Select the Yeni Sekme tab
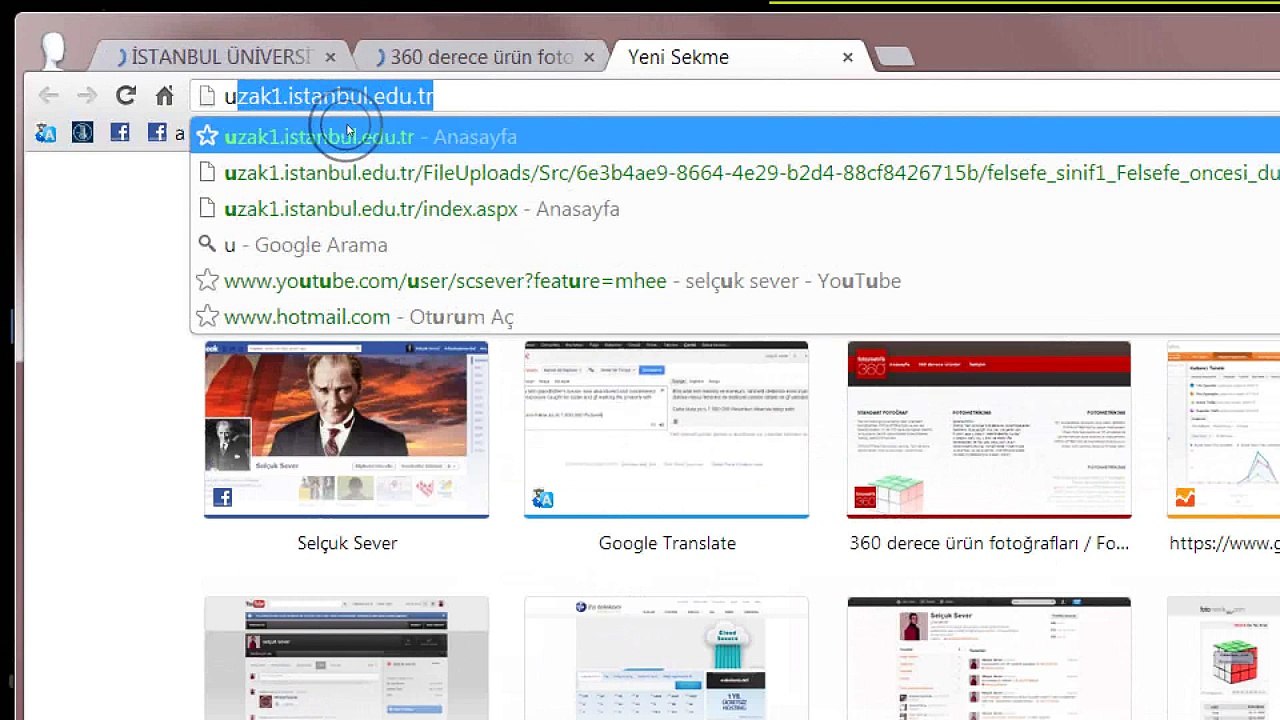1280x720 pixels. point(738,57)
